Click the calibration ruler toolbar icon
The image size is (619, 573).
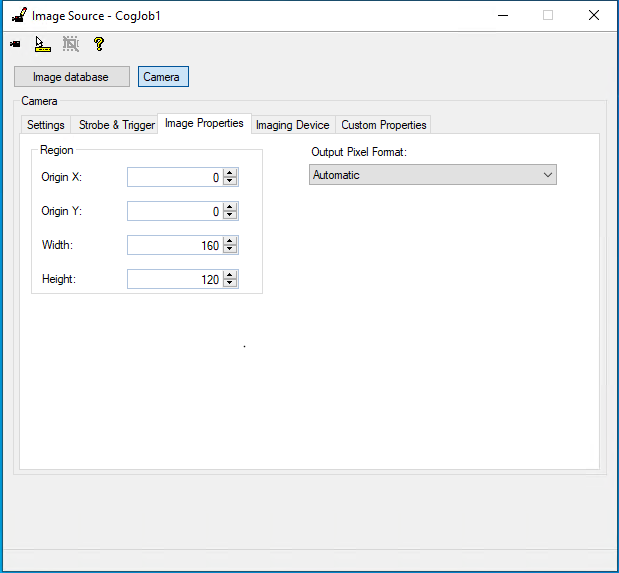point(42,44)
